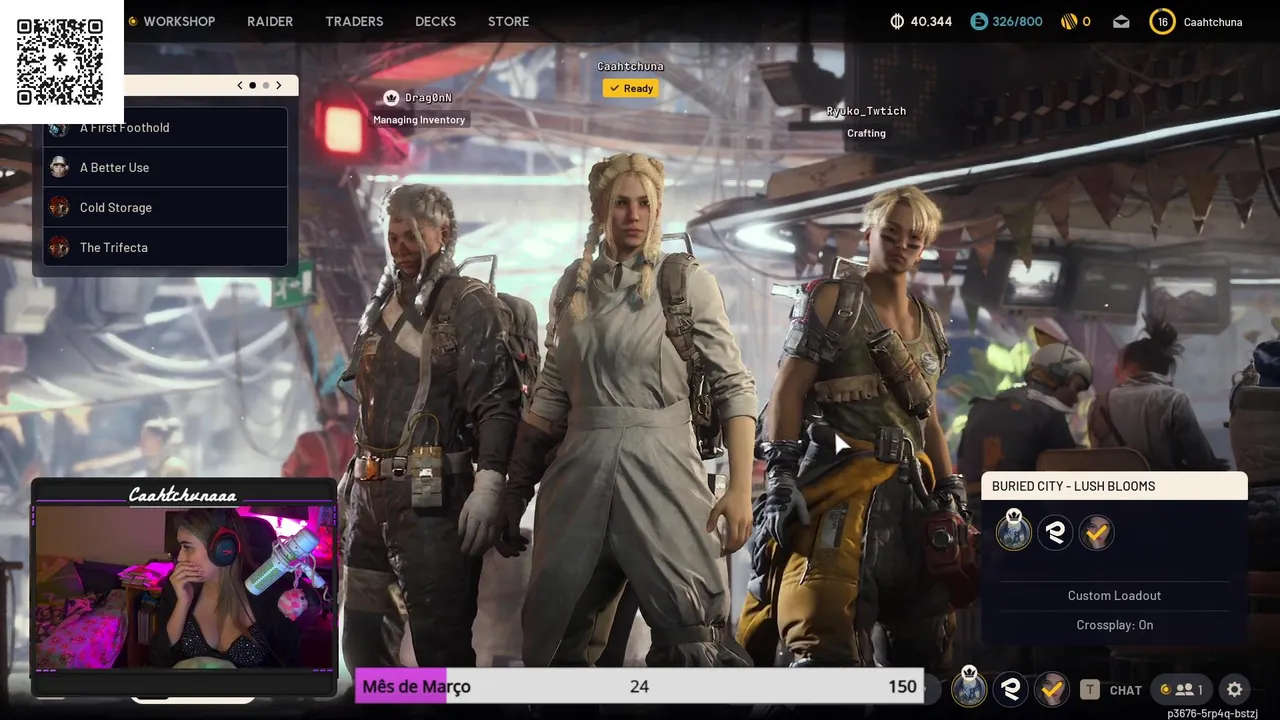This screenshot has height=720, width=1280.
Task: Click Cold Storage quest giver portrait
Action: point(59,207)
